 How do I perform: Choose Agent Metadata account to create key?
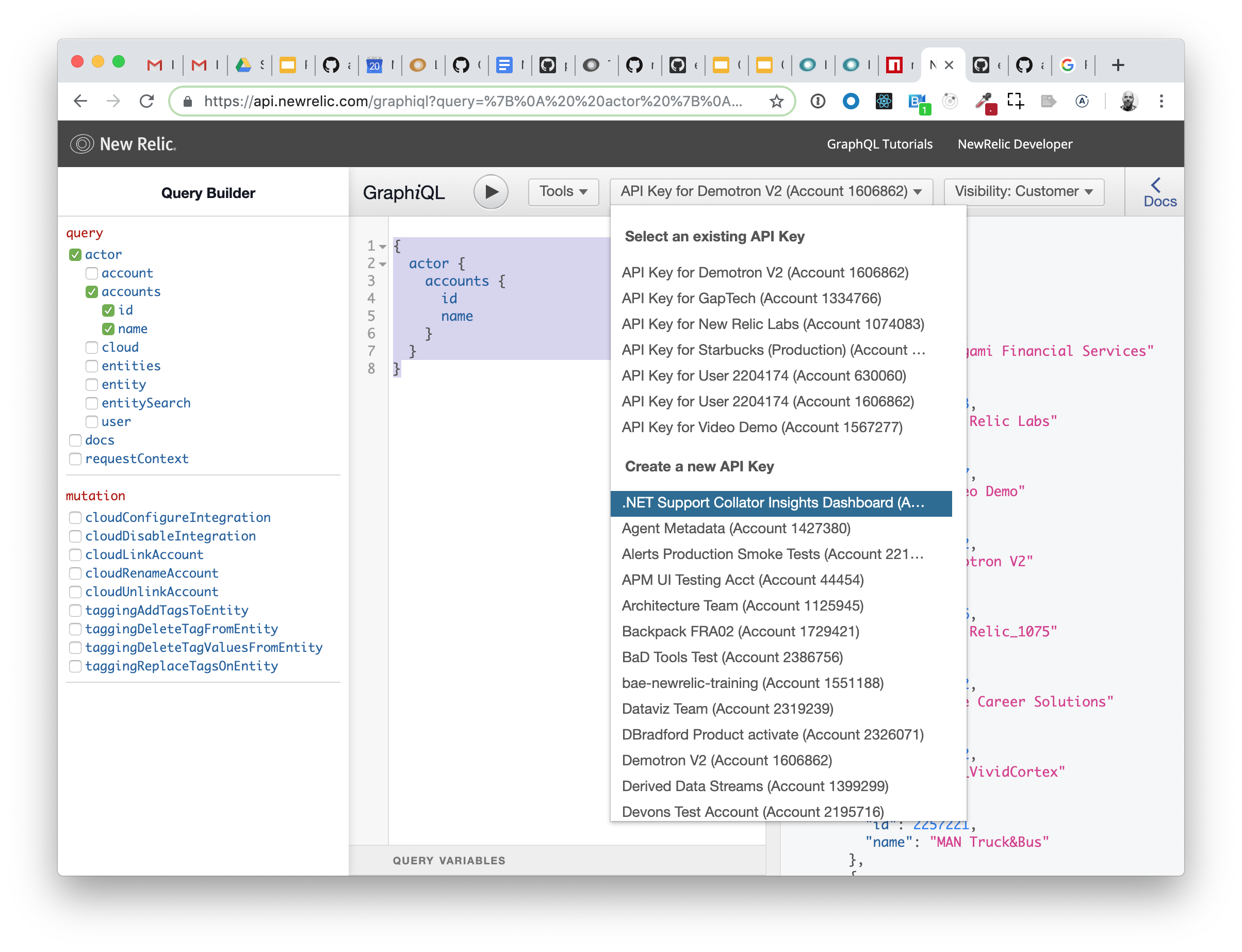pyautogui.click(x=736, y=528)
